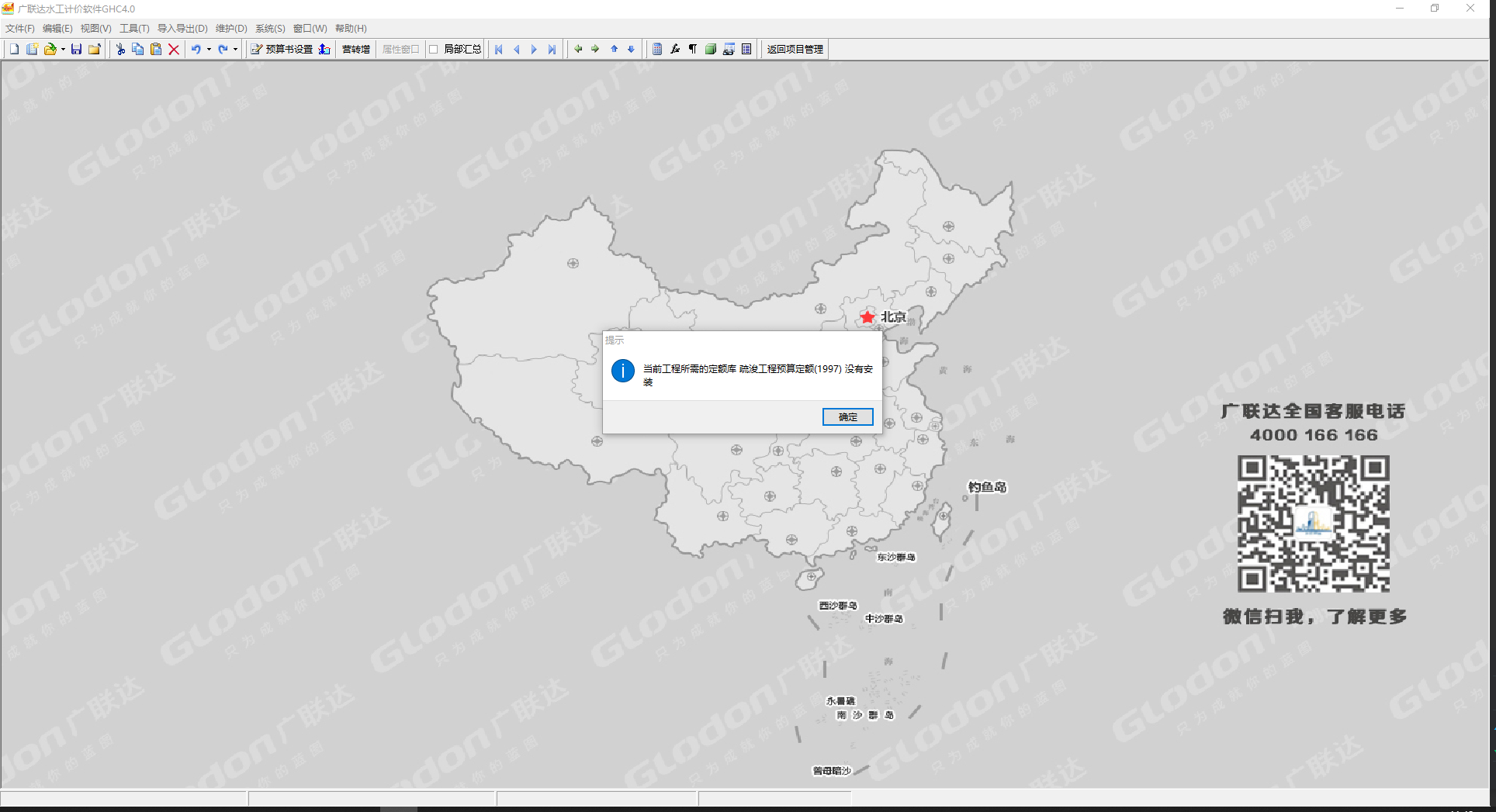Click the new blank file icon
The width and height of the screenshot is (1496, 812).
coord(14,49)
